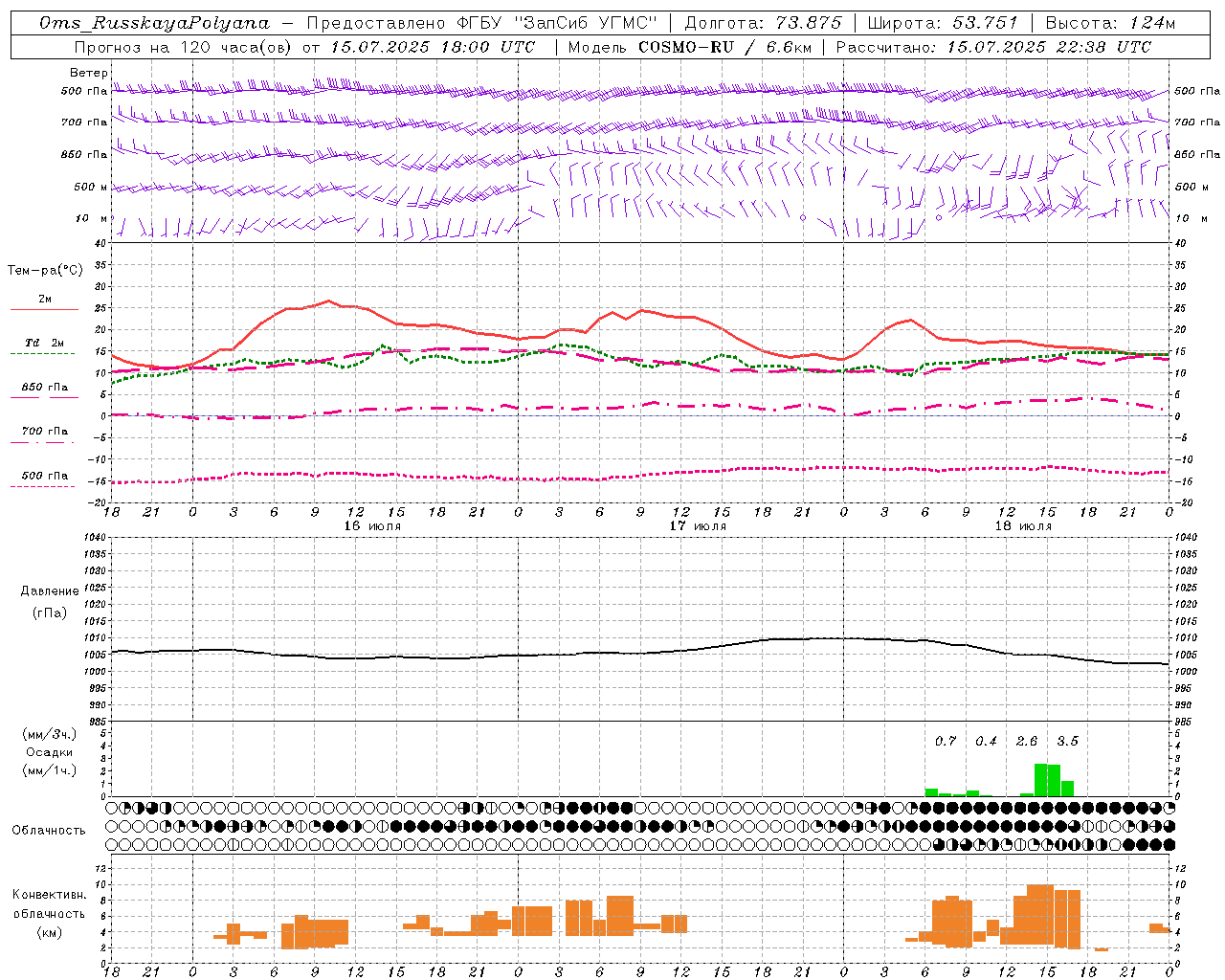The width and height of the screenshot is (1225, 980).
Task: Click the 'Ветер' wind panel label
Action: pyautogui.click(x=88, y=73)
